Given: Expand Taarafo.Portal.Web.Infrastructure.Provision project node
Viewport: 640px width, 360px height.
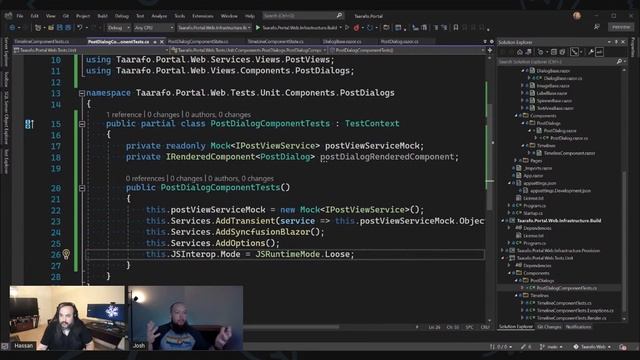Looking at the screenshot, I should (502, 251).
